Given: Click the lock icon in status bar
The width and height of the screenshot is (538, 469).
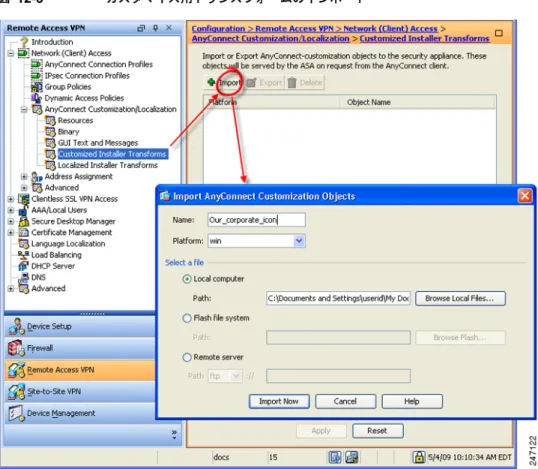Looking at the screenshot, I should coord(419,457).
